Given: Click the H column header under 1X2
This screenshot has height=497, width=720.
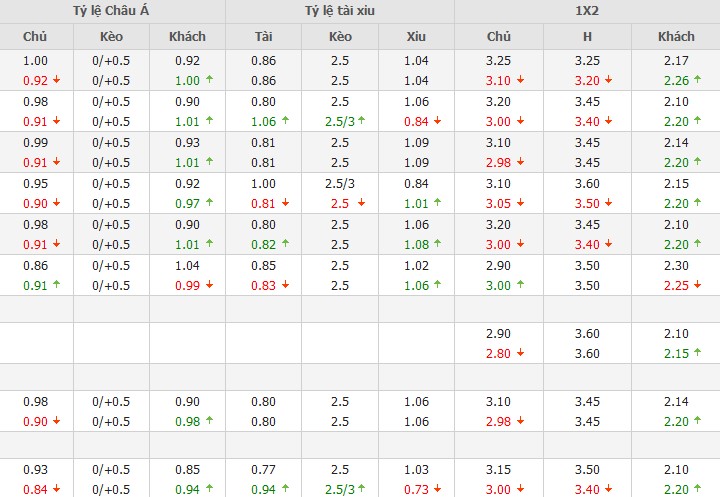Looking at the screenshot, I should [587, 36].
